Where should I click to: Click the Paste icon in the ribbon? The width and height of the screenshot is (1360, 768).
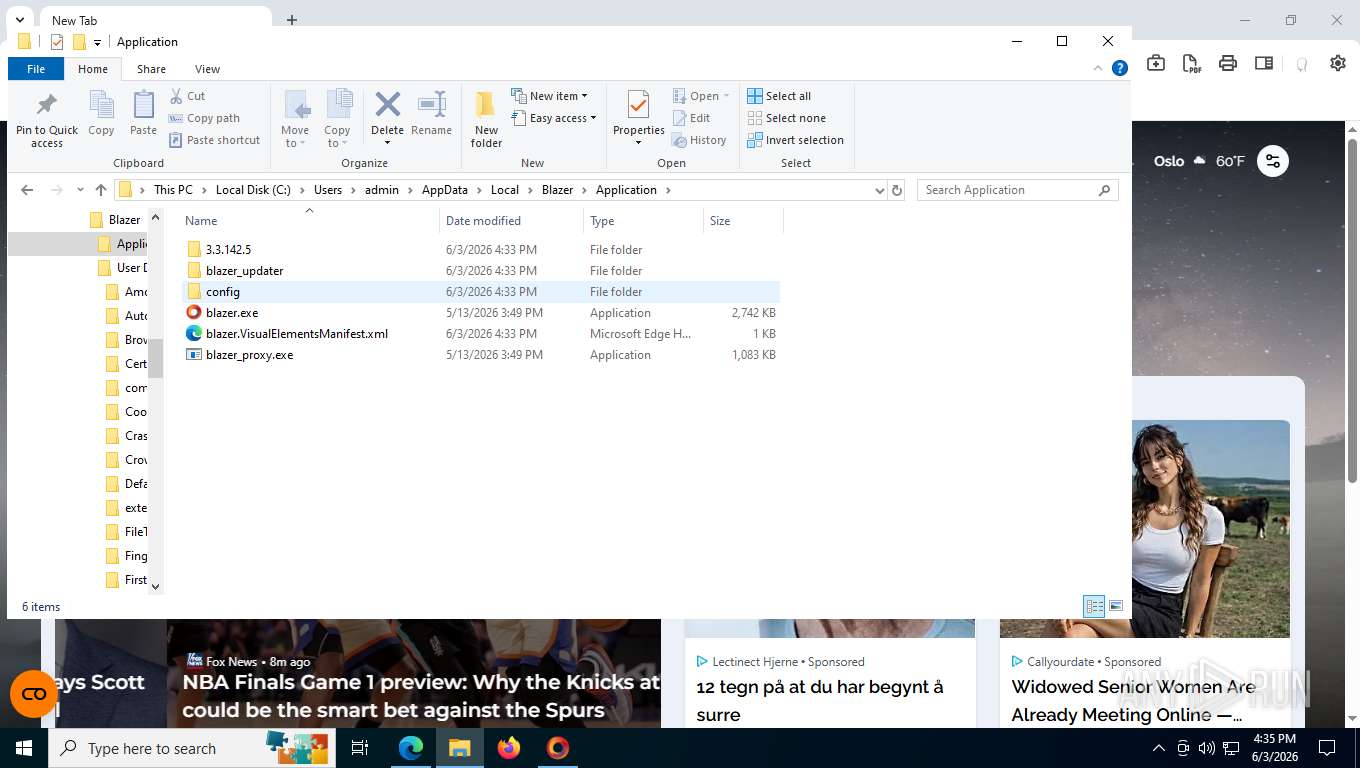pos(143,113)
